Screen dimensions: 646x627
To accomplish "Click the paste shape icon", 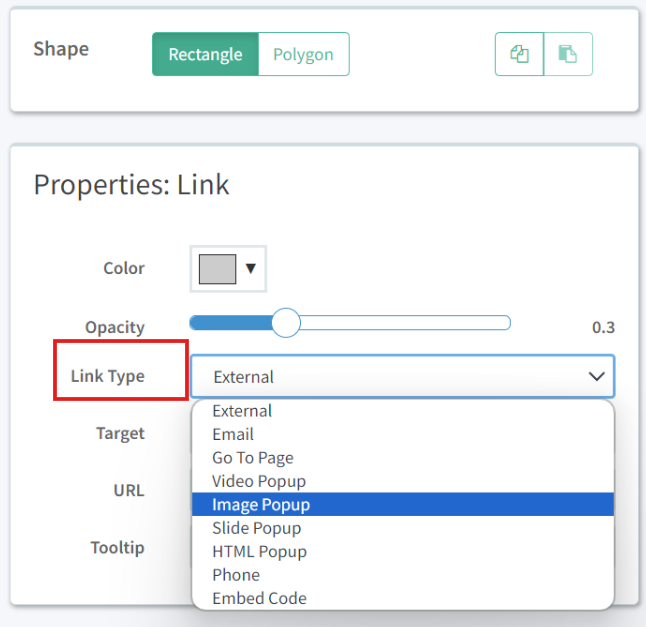I will (568, 54).
